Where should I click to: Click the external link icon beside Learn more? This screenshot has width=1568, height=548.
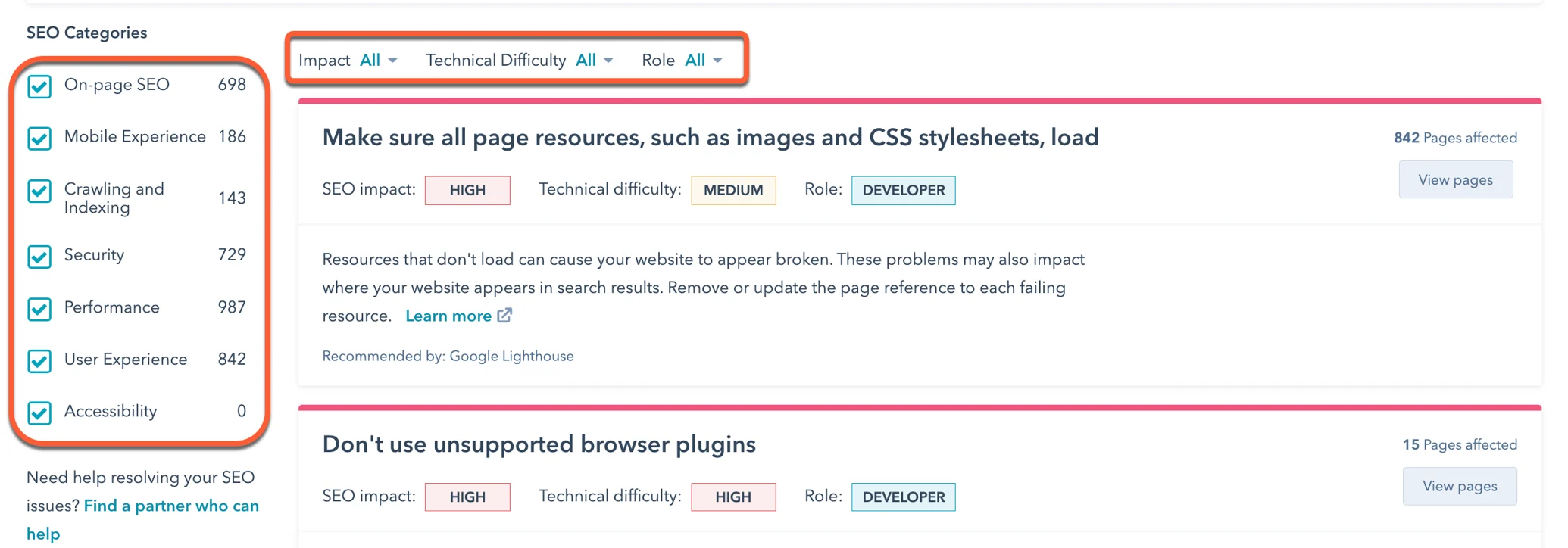504,316
